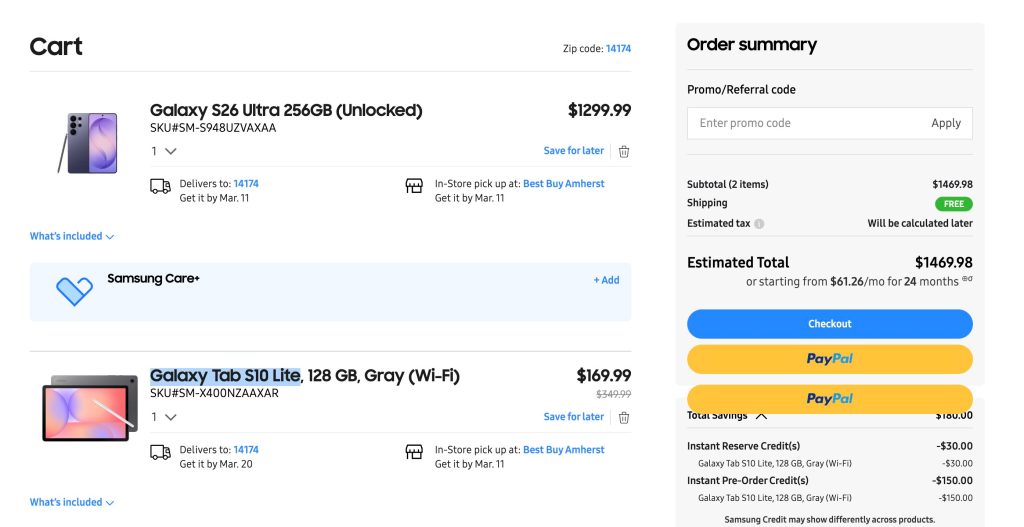Click the blue Checkout button
The height and width of the screenshot is (527, 1024).
click(829, 324)
